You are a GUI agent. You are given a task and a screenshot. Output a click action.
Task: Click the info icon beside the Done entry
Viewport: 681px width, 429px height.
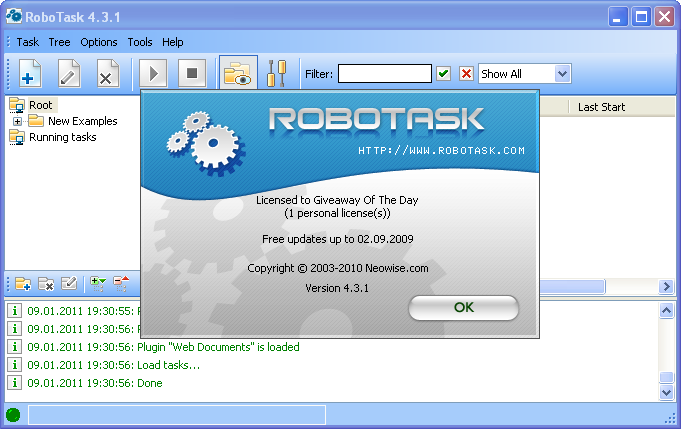[14, 383]
